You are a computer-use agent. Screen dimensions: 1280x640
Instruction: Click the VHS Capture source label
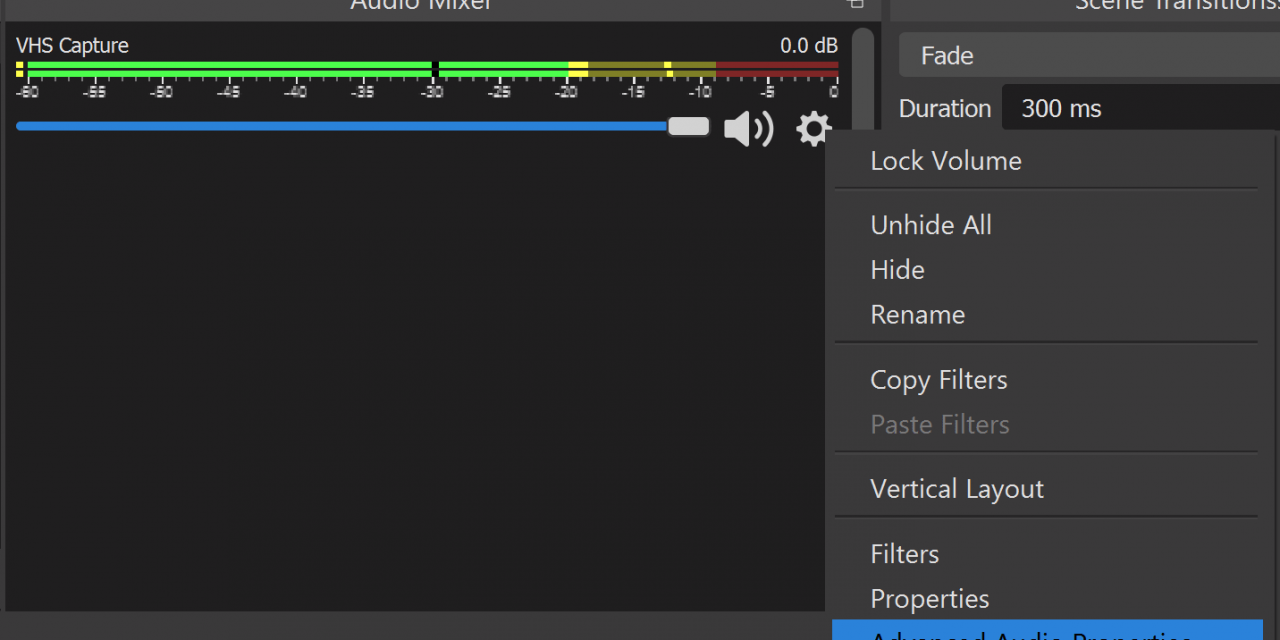[72, 46]
